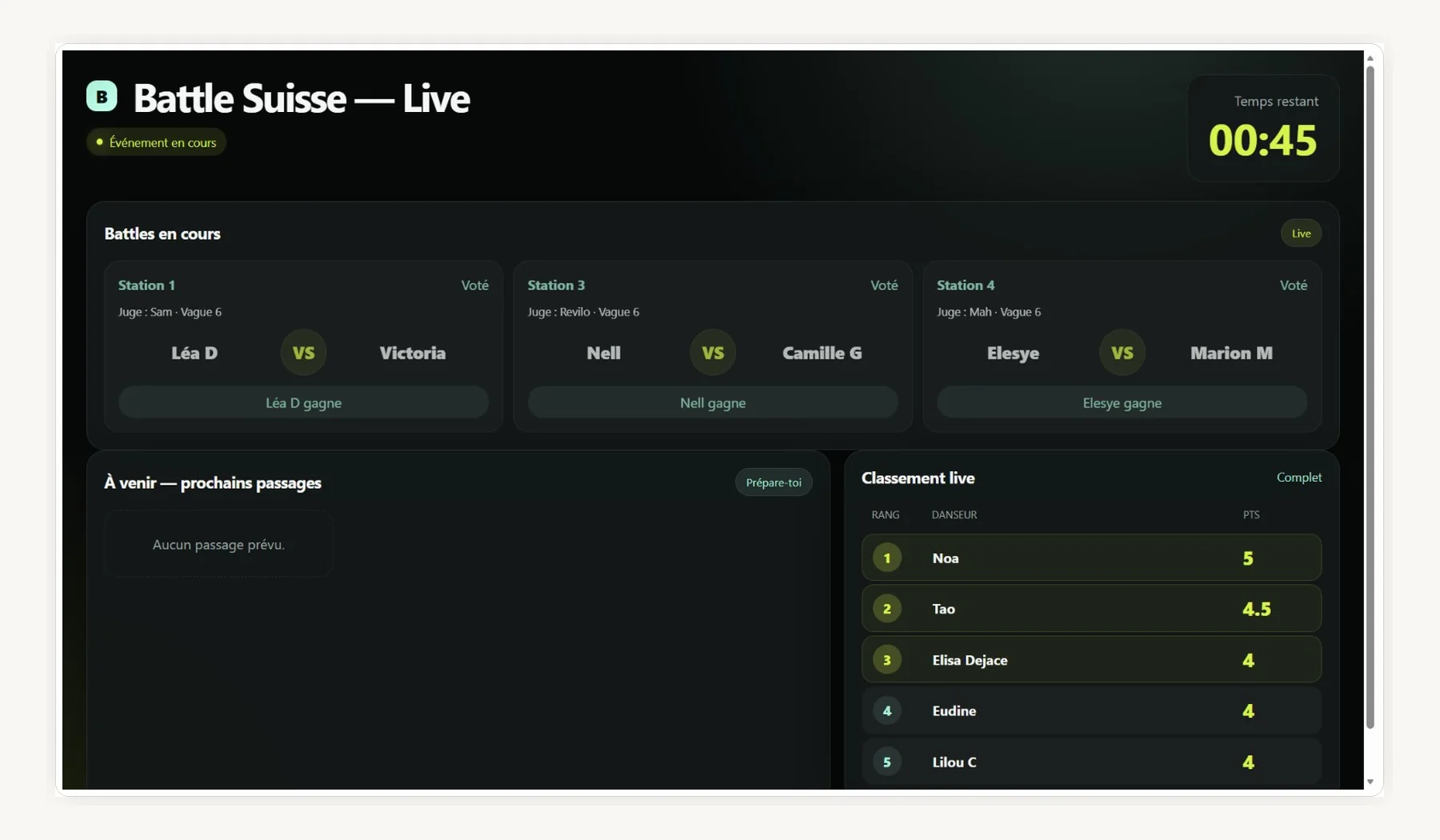Viewport: 1440px width, 840px height.
Task: Click the scrollbar up arrow
Action: point(1370,58)
